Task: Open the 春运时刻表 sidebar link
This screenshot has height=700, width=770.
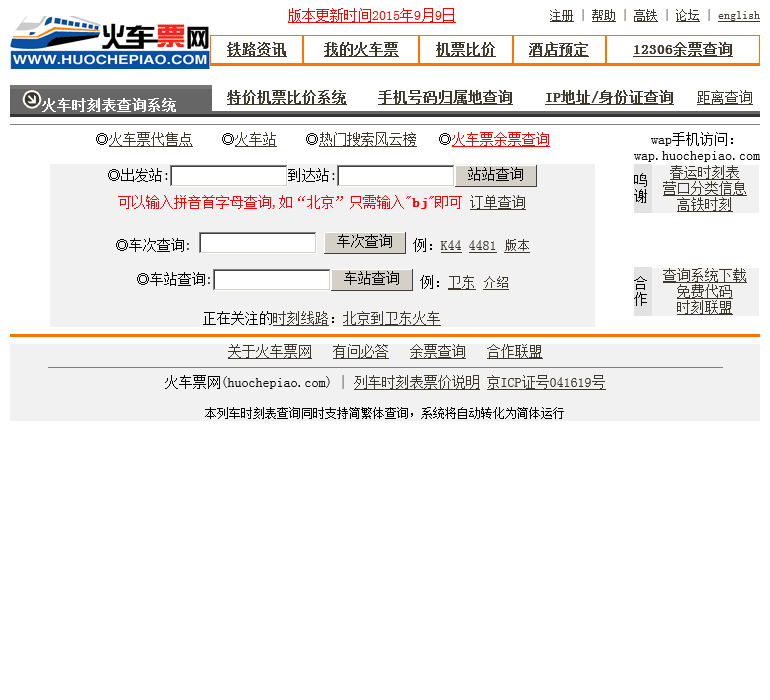Action: (704, 173)
